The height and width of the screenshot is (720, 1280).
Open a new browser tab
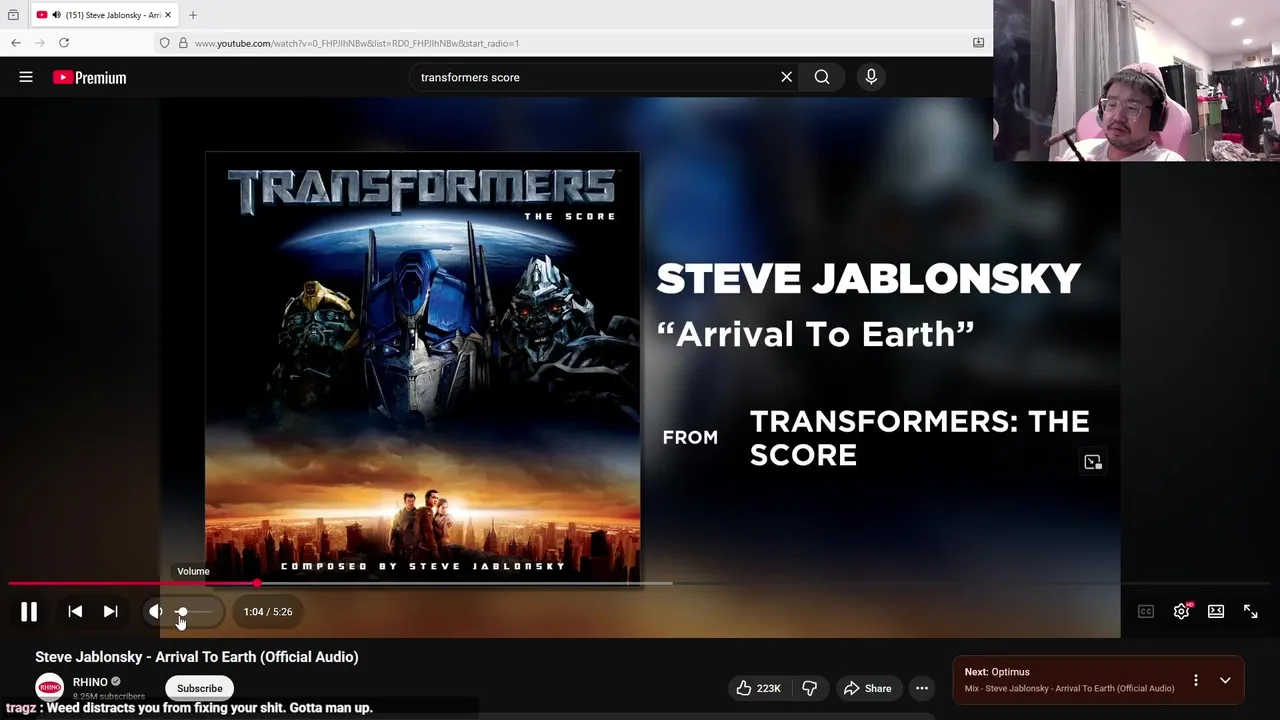pos(193,15)
